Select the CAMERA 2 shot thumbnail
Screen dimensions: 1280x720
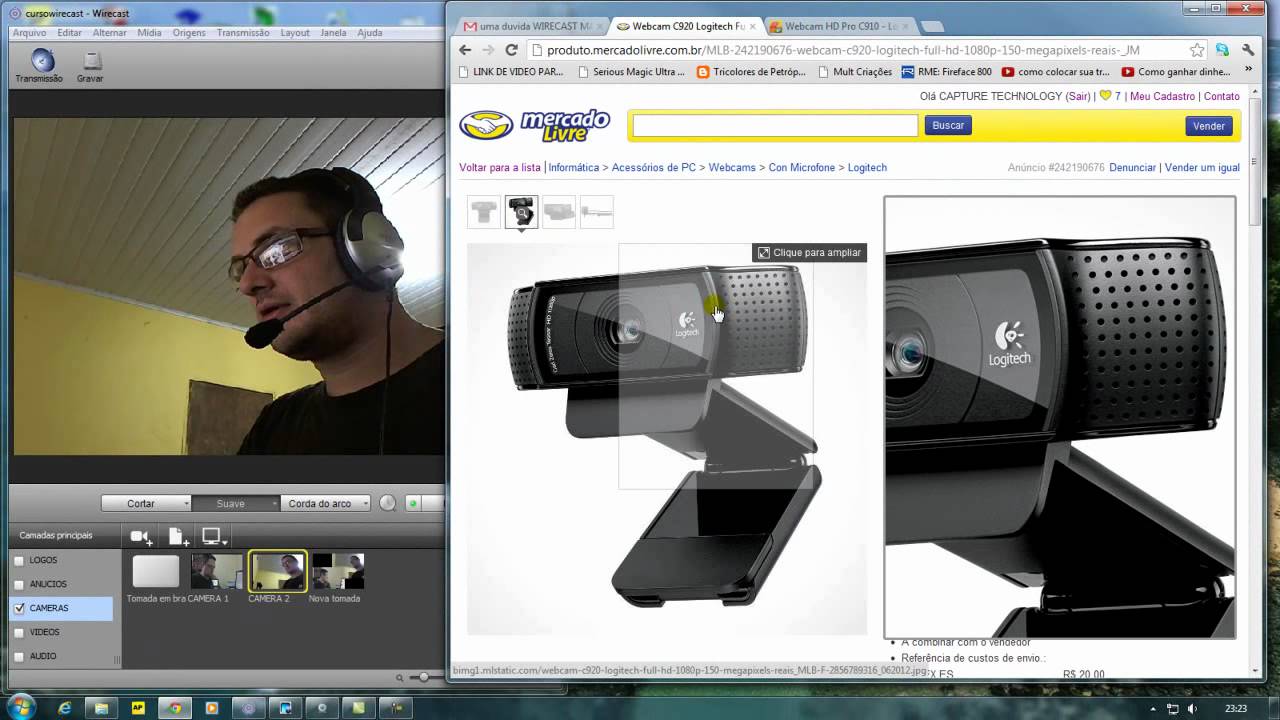point(278,571)
